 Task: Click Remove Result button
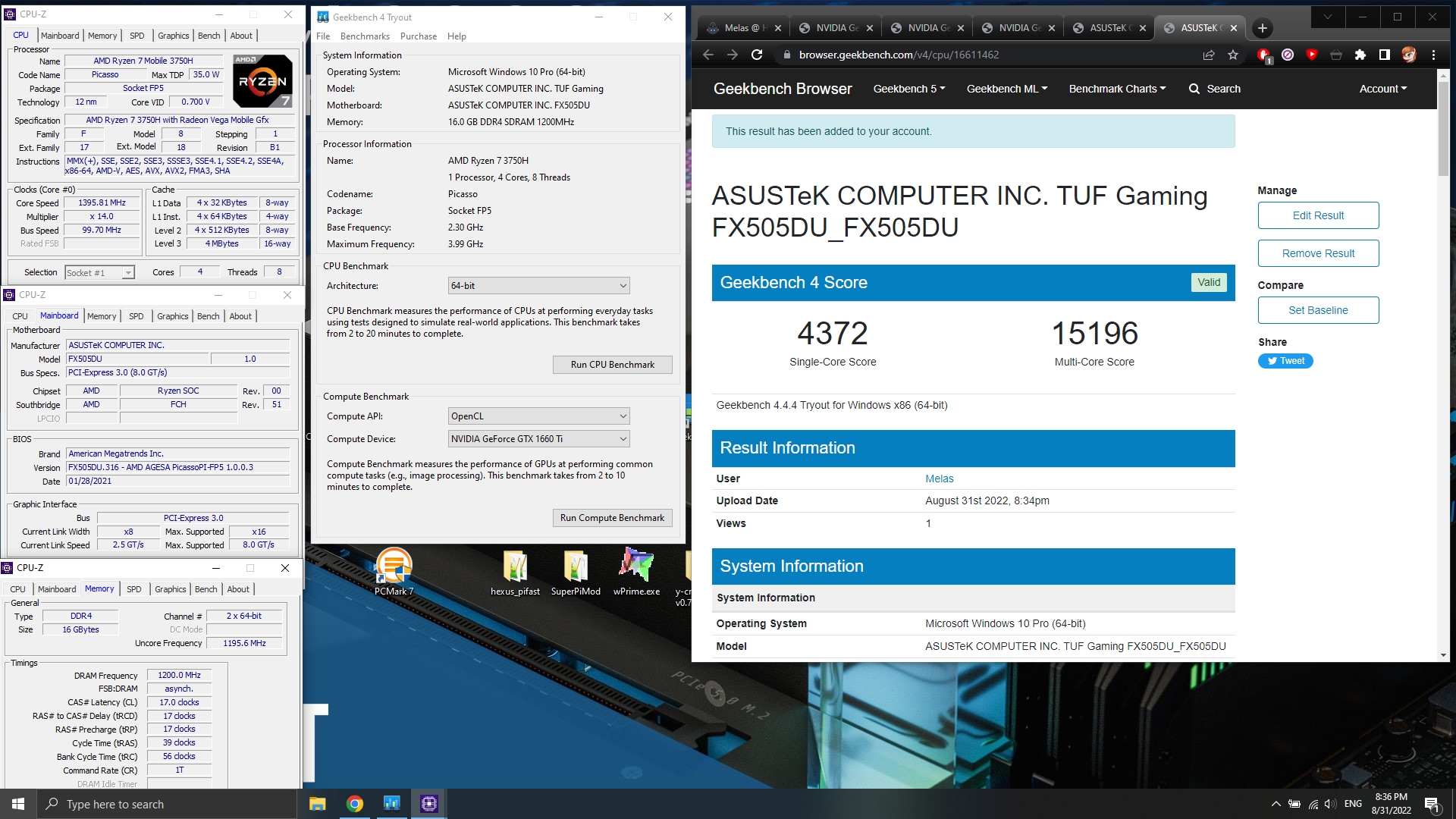[x=1318, y=253]
